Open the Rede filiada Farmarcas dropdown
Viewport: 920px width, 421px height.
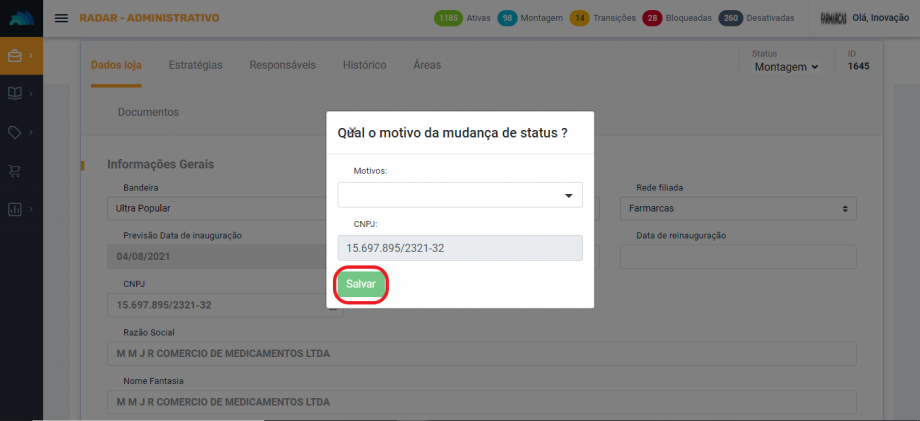(x=737, y=209)
